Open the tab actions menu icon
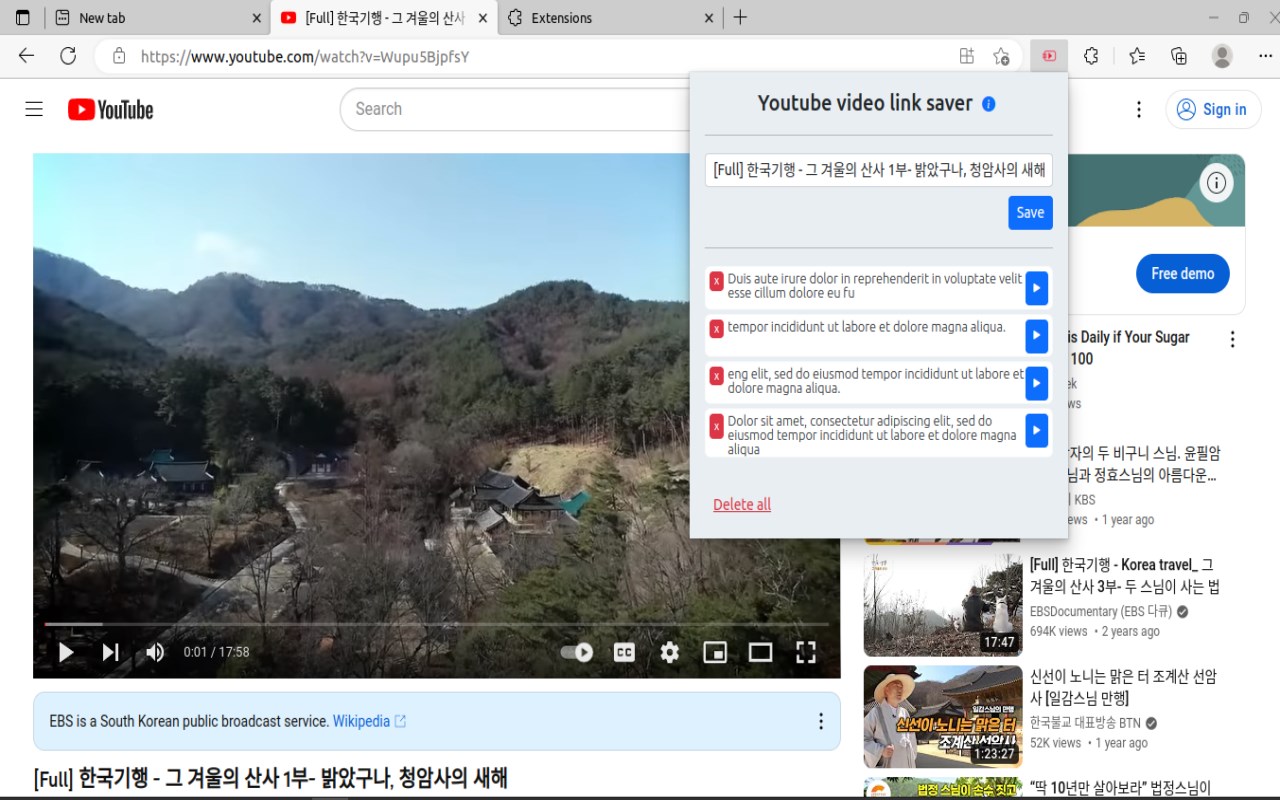 tap(22, 17)
